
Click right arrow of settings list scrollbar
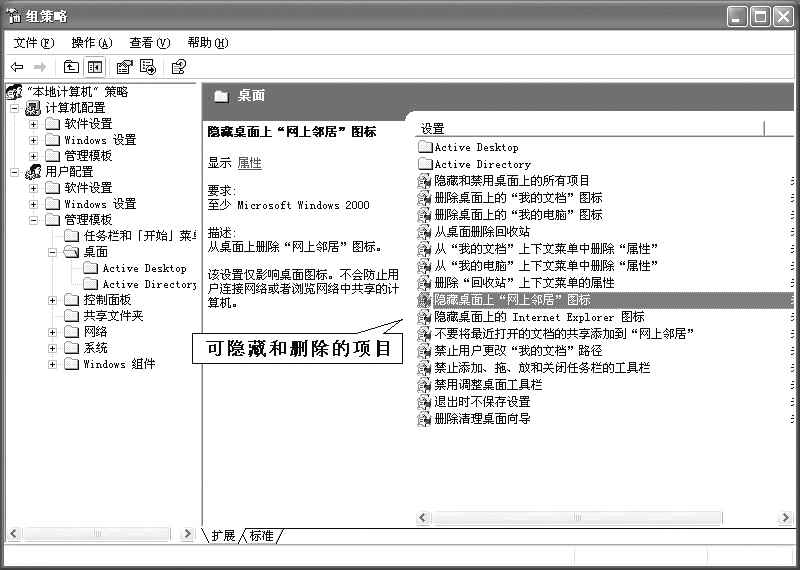[x=785, y=518]
